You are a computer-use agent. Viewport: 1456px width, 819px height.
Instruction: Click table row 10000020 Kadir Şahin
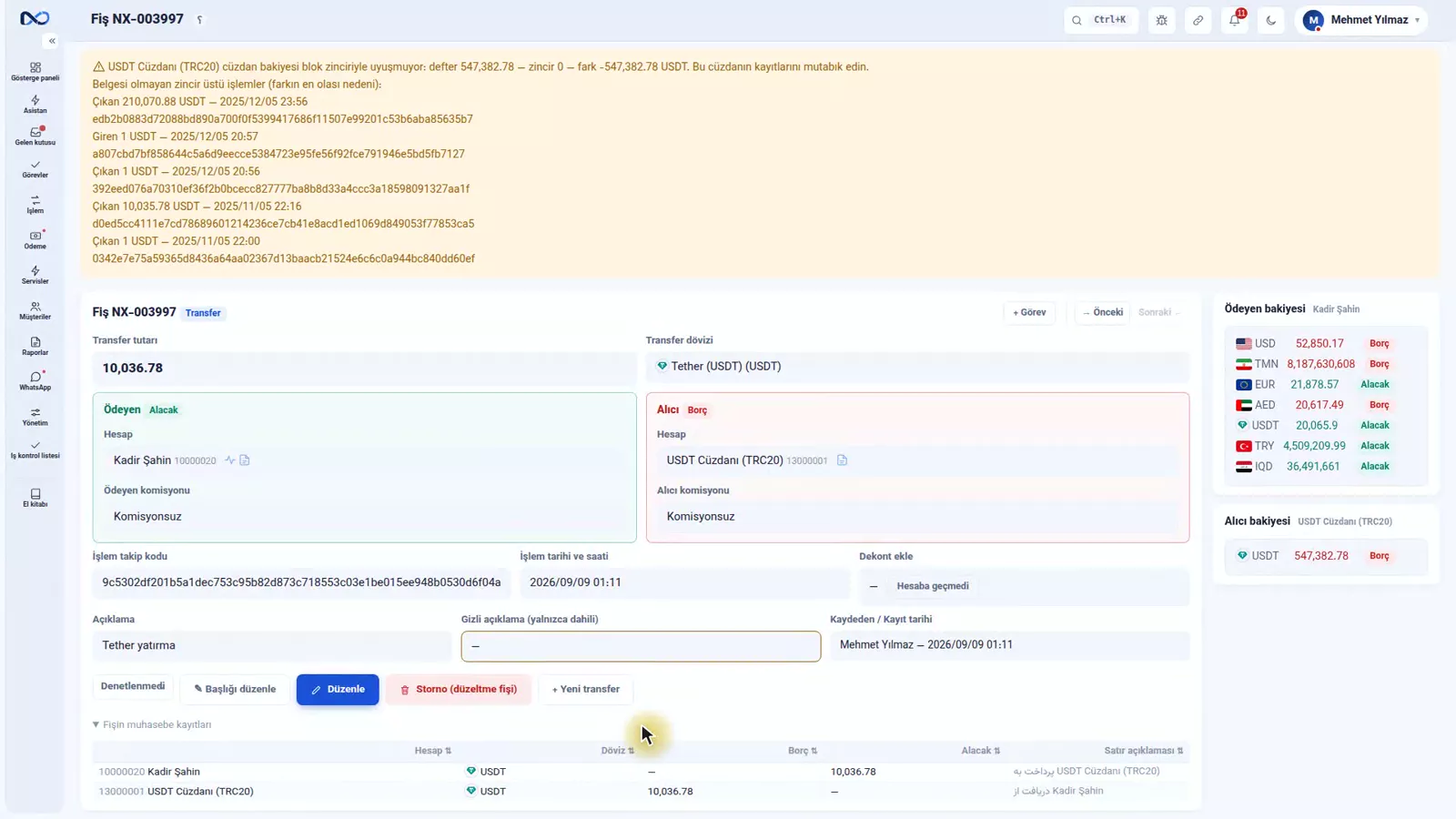[x=641, y=772]
